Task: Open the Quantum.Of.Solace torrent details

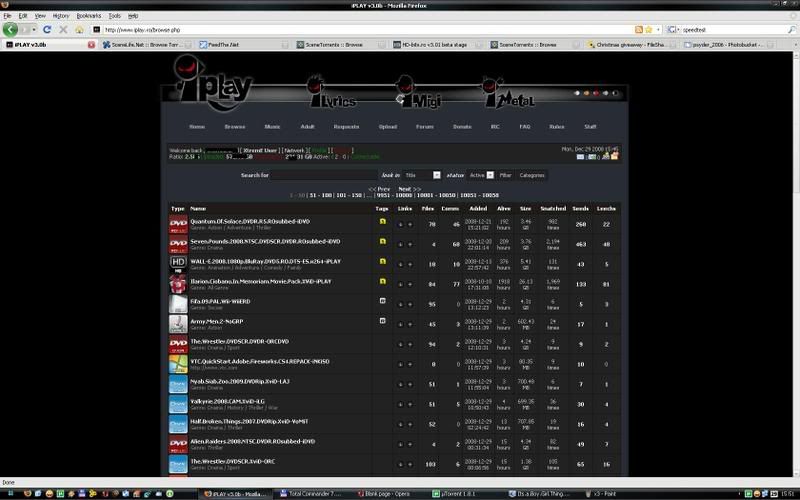Action: (x=250, y=221)
